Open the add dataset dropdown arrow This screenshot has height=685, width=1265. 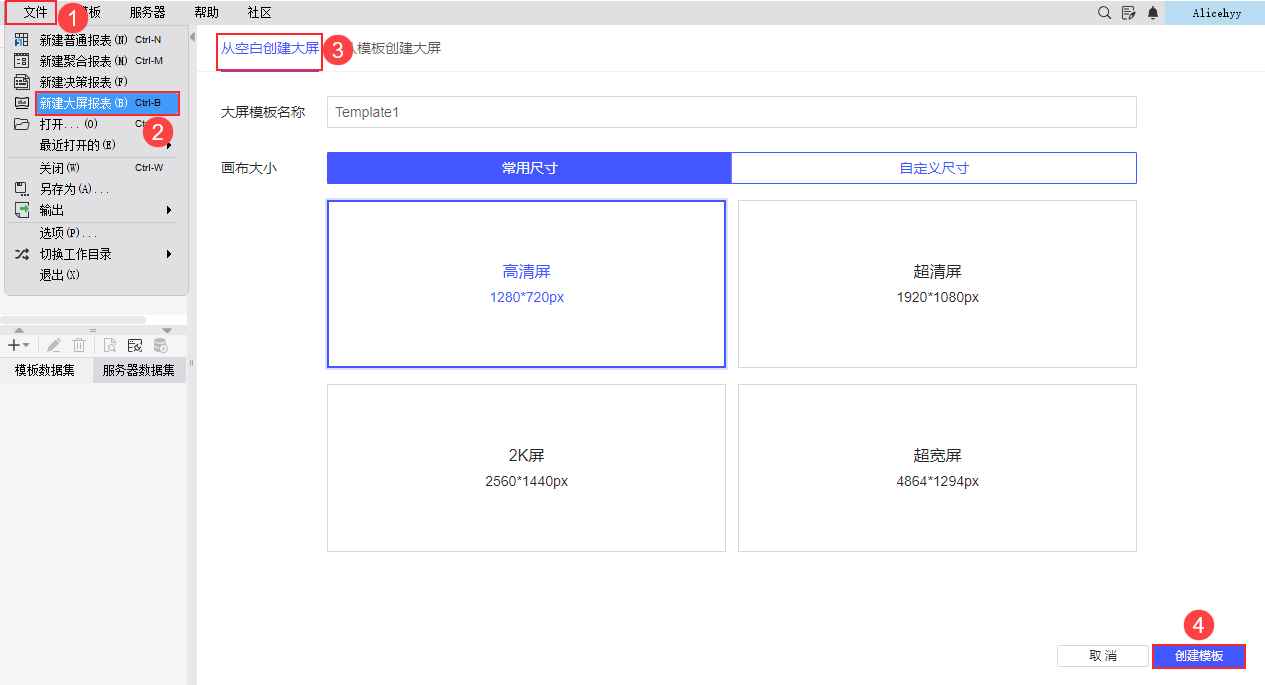(x=25, y=345)
